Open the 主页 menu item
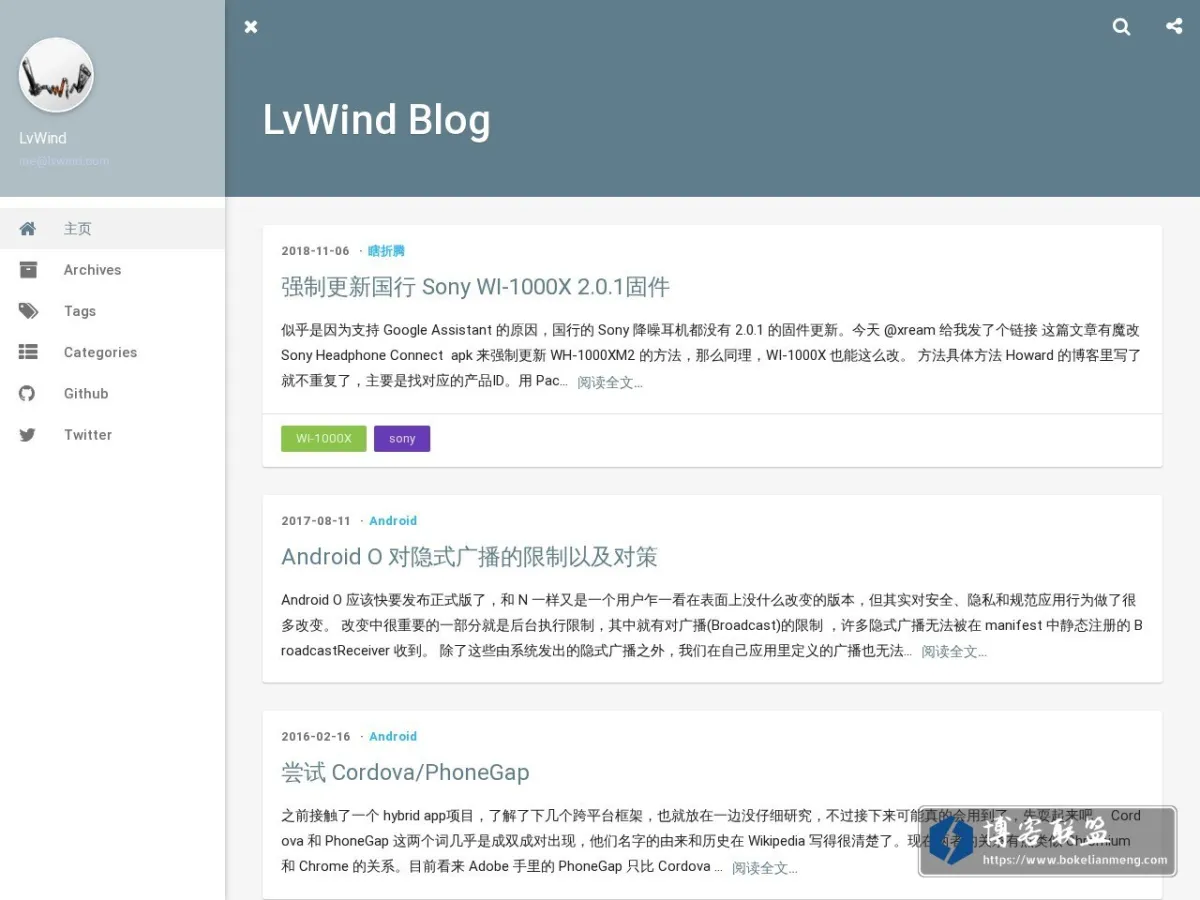The width and height of the screenshot is (1200, 900). tap(112, 229)
